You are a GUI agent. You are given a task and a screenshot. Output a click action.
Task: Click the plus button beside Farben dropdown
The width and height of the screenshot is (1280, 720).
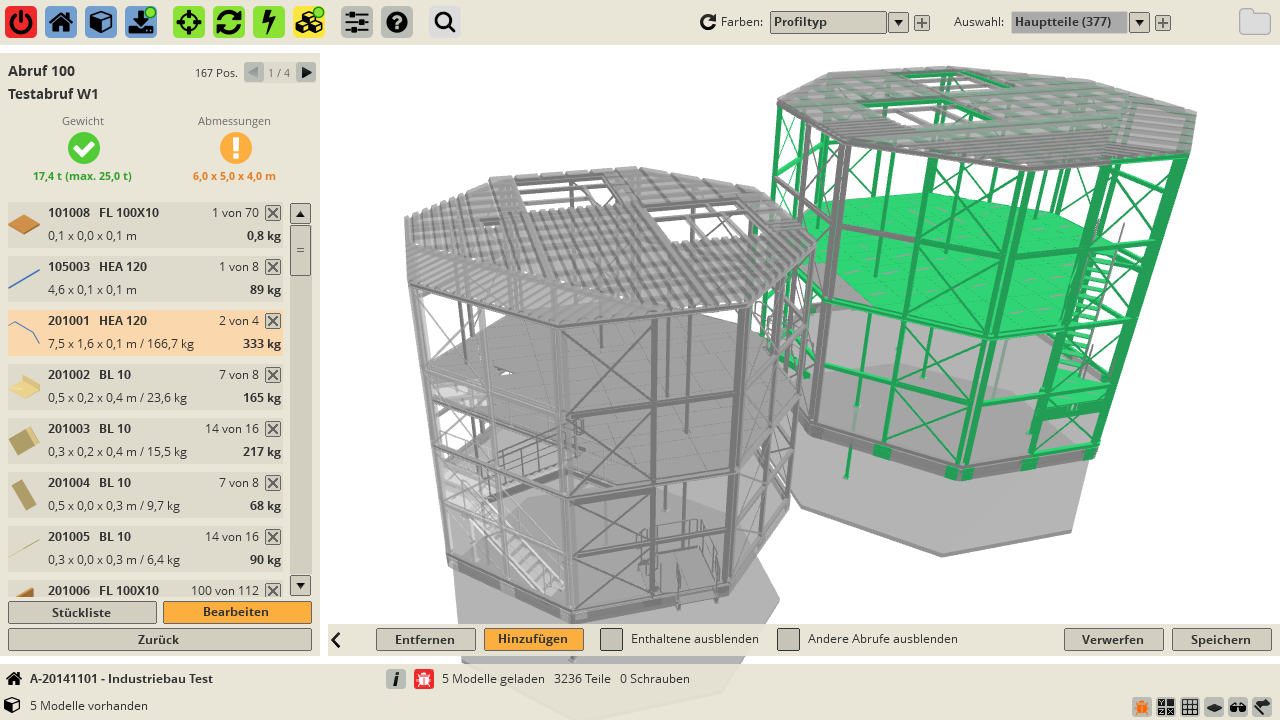pos(922,23)
